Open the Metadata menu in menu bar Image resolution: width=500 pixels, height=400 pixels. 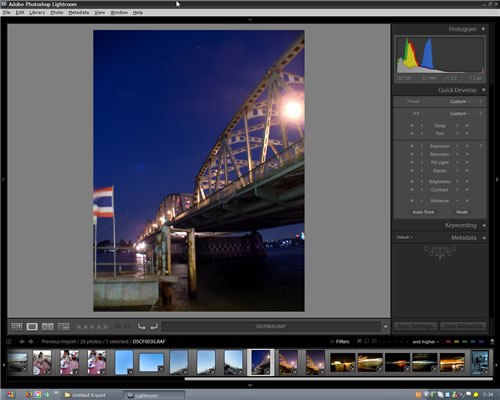[x=79, y=12]
